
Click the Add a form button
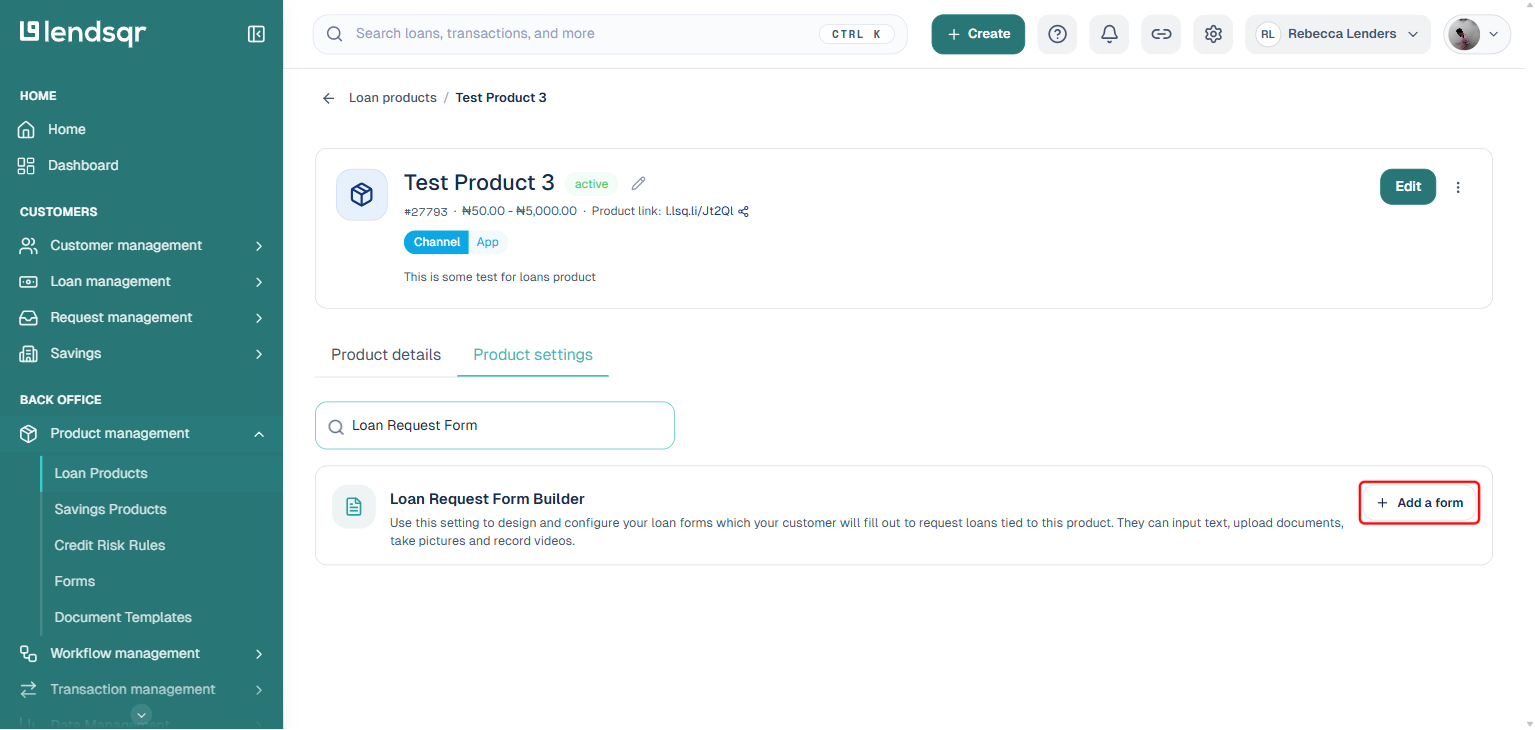tap(1419, 503)
